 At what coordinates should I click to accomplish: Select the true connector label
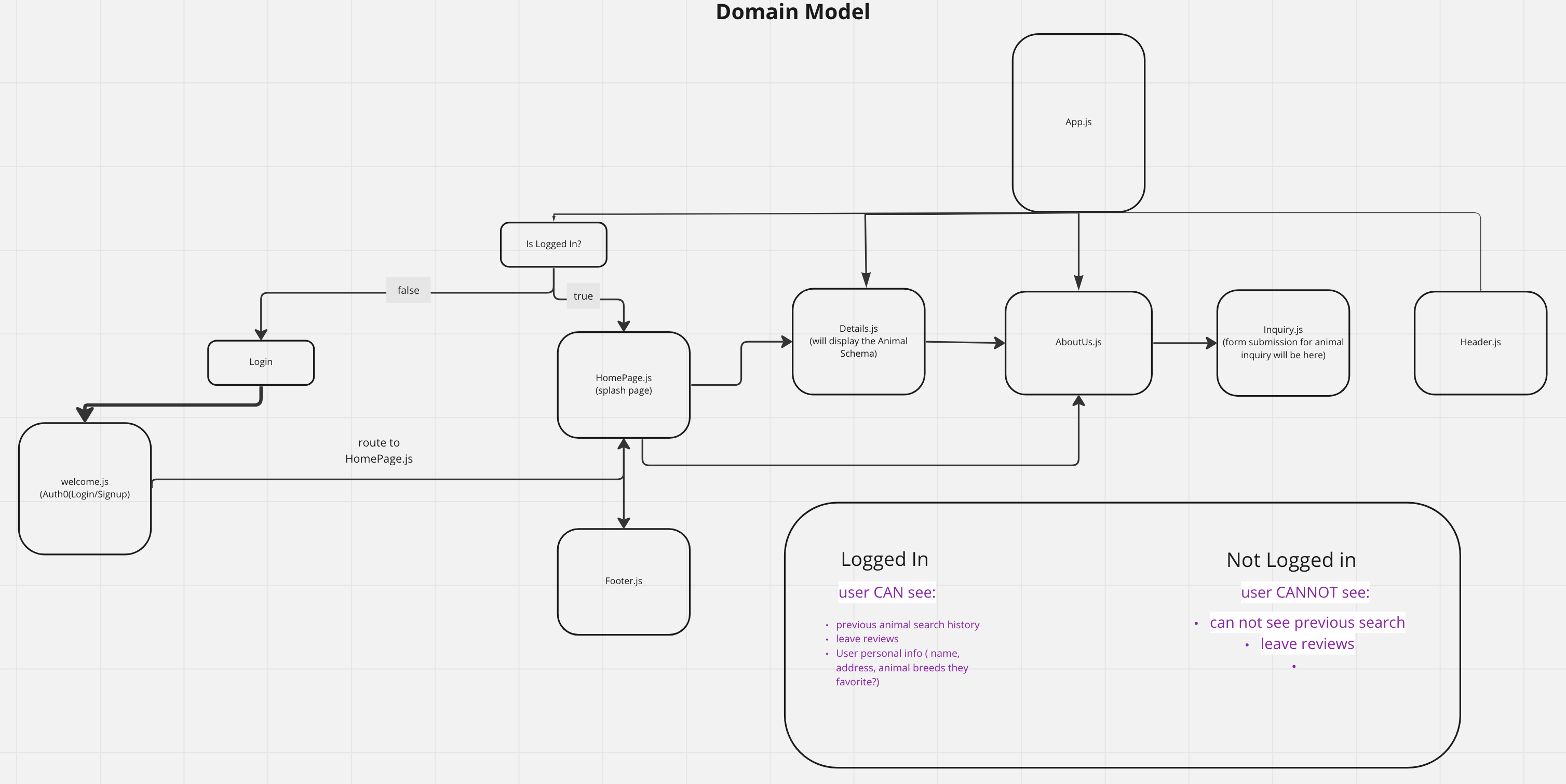(x=583, y=296)
